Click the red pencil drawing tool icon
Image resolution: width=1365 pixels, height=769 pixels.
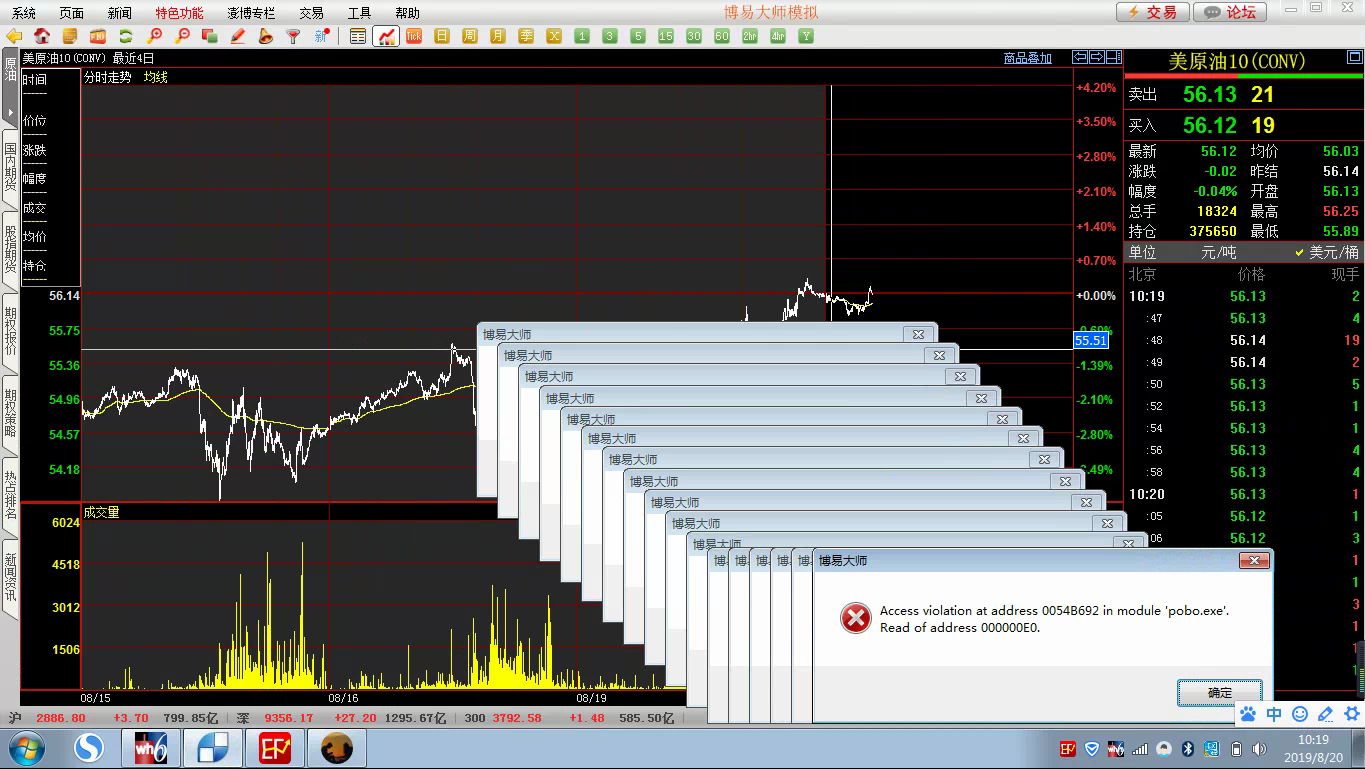[x=238, y=36]
